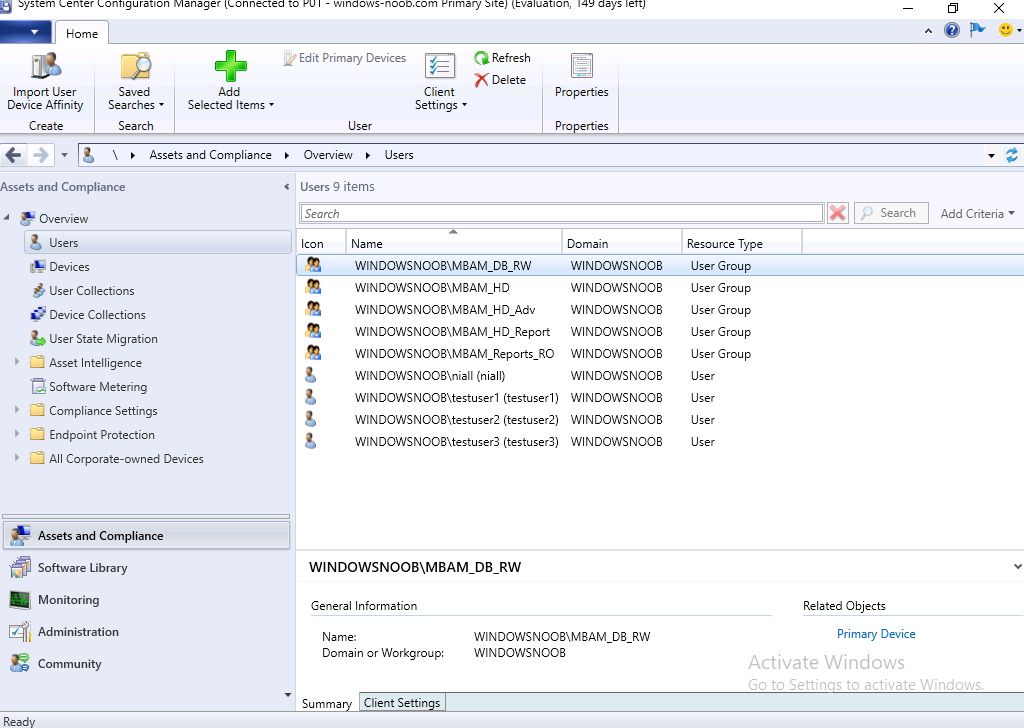Screen dimensions: 1024x728
Task: Go forward with the navigation arrow
Action: [40, 155]
